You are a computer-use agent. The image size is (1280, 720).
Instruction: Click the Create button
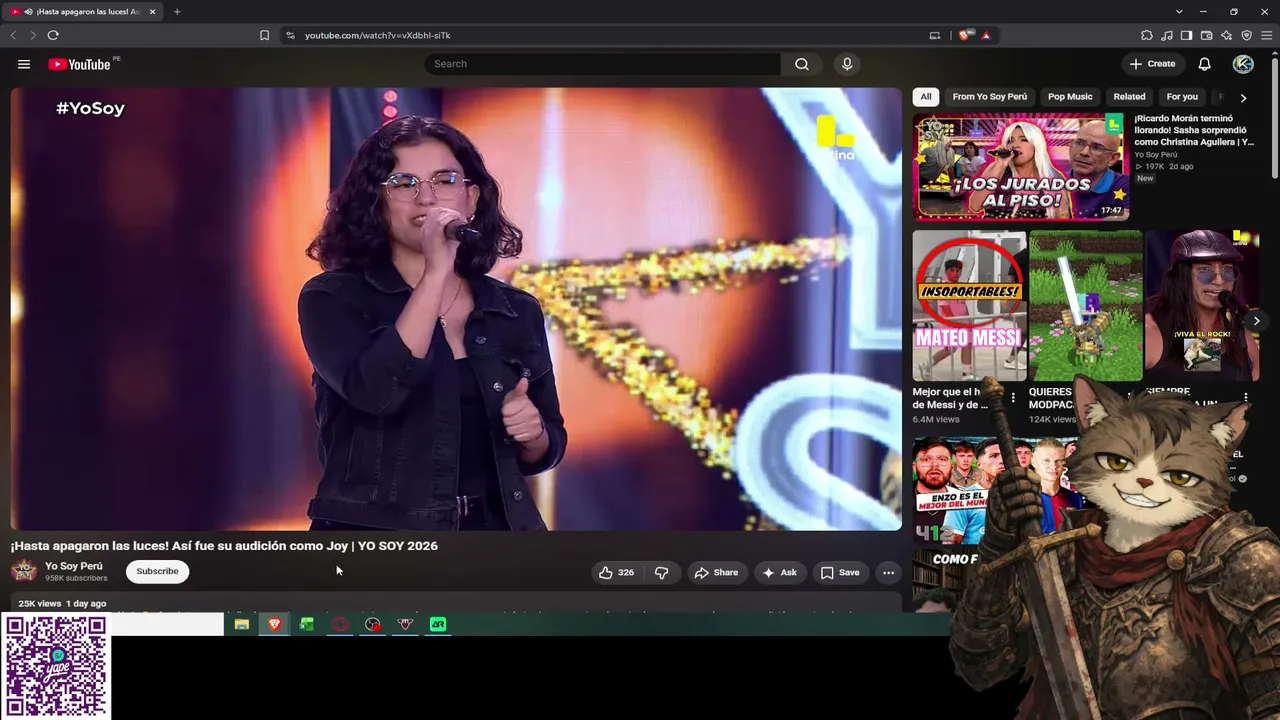click(x=1152, y=64)
